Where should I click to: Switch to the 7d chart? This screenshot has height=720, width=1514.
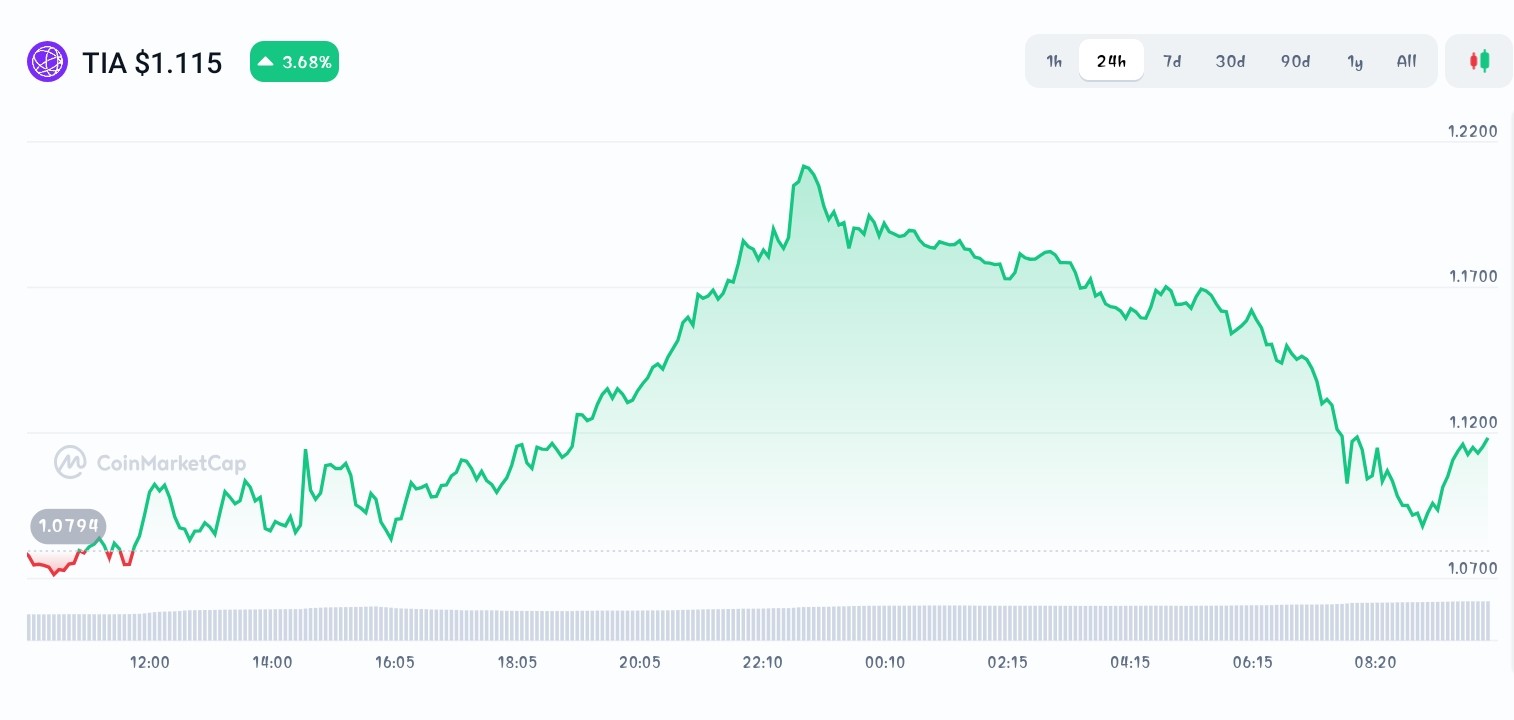pos(1172,61)
